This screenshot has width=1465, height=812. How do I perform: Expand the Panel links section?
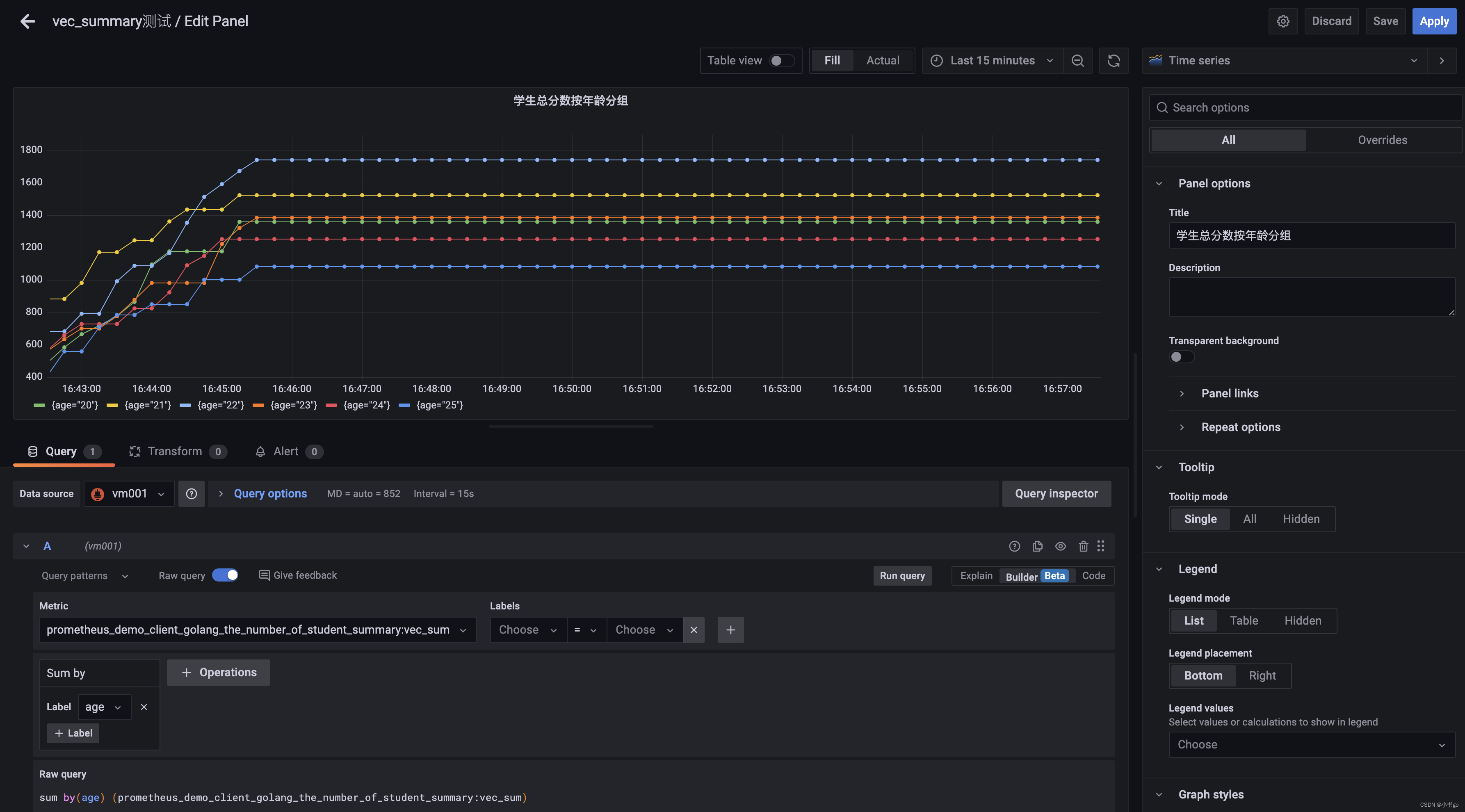[1229, 393]
